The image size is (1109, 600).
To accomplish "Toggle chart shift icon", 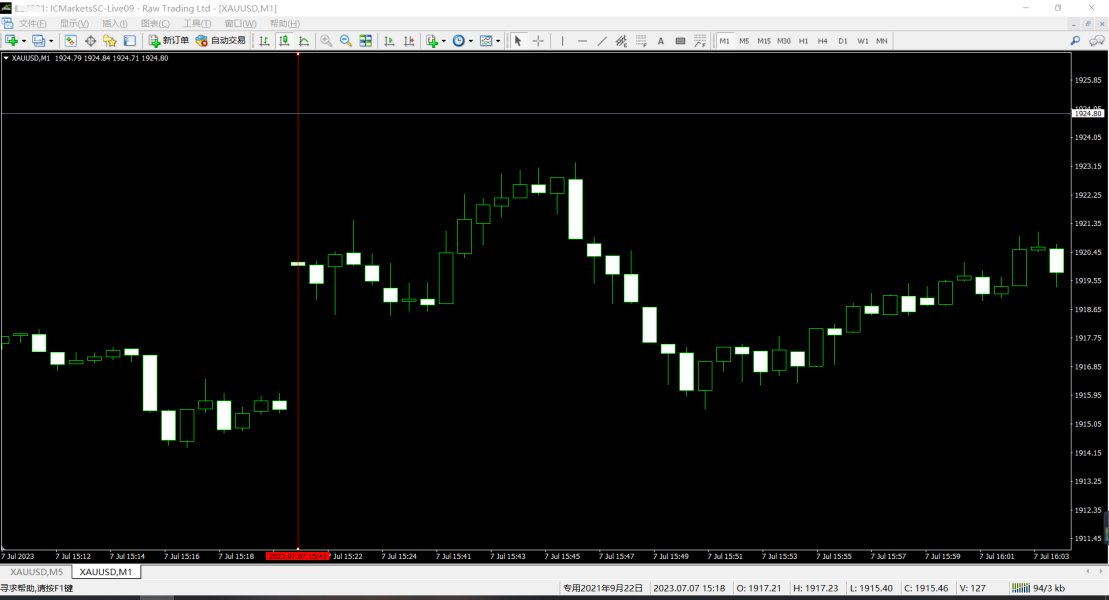I will 409,41.
